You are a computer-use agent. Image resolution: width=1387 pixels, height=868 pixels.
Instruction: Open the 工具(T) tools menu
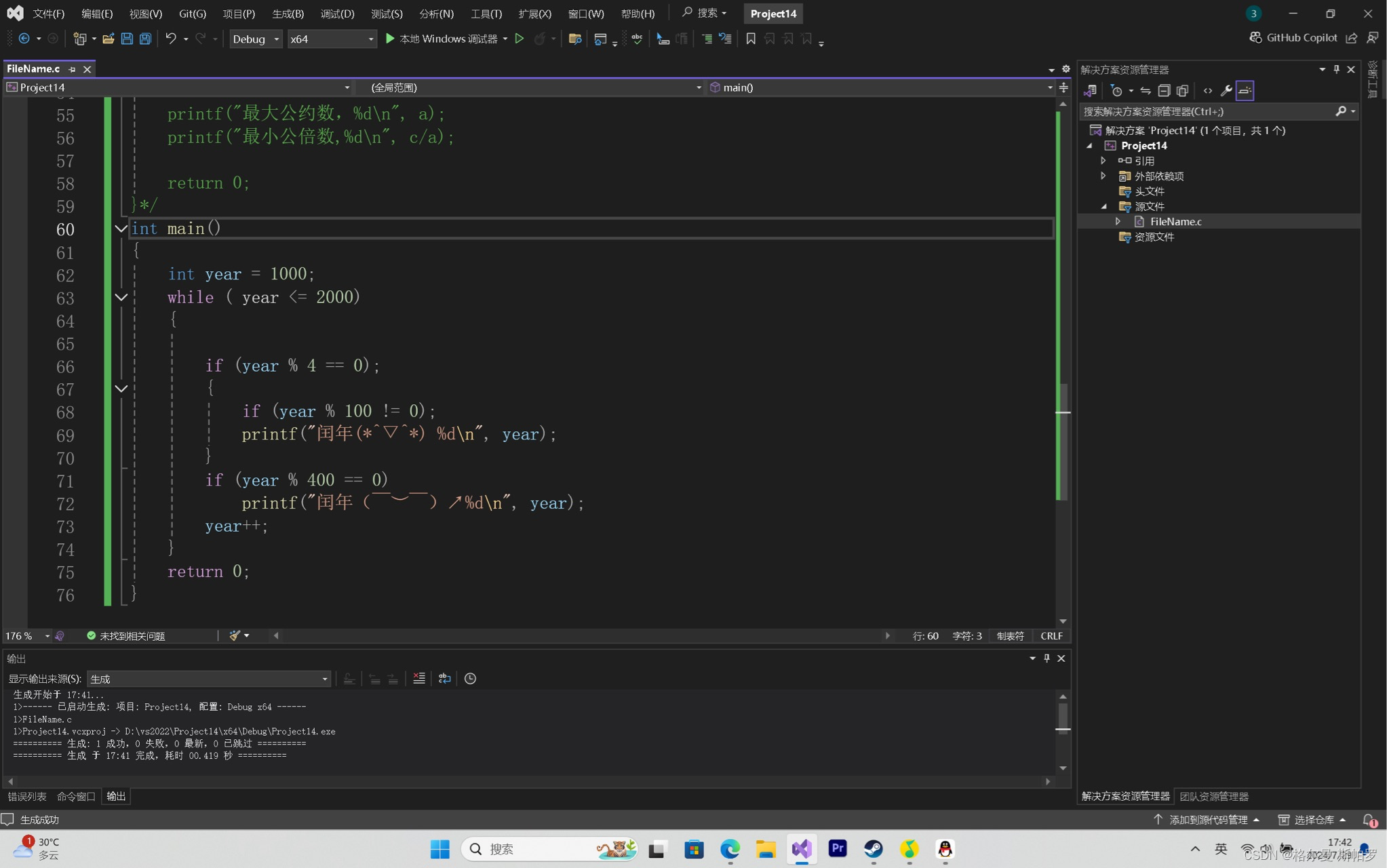(486, 14)
